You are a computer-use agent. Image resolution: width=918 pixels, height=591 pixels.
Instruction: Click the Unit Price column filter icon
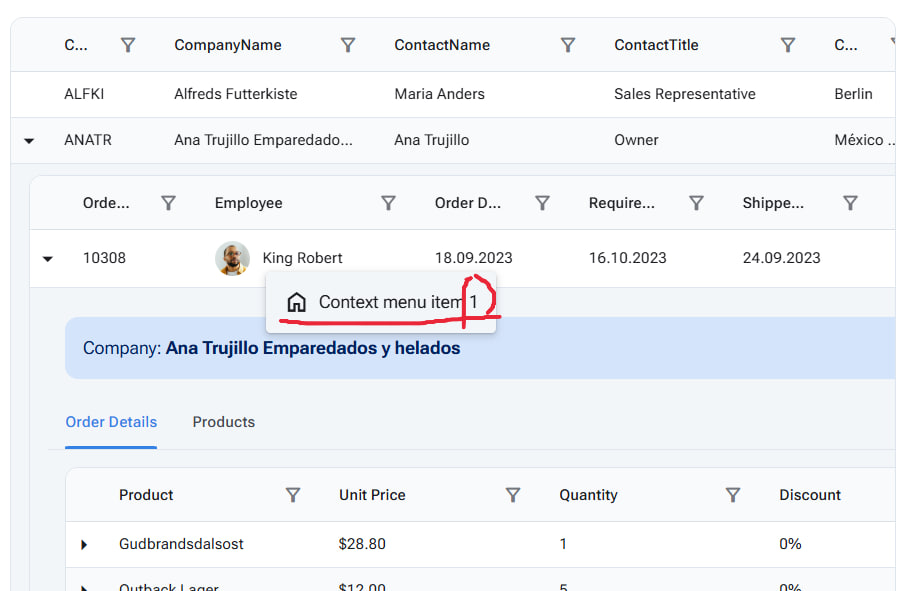click(x=513, y=495)
